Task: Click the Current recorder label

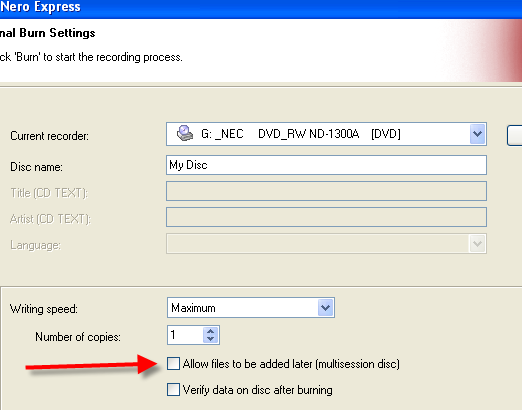Action: tap(49, 136)
